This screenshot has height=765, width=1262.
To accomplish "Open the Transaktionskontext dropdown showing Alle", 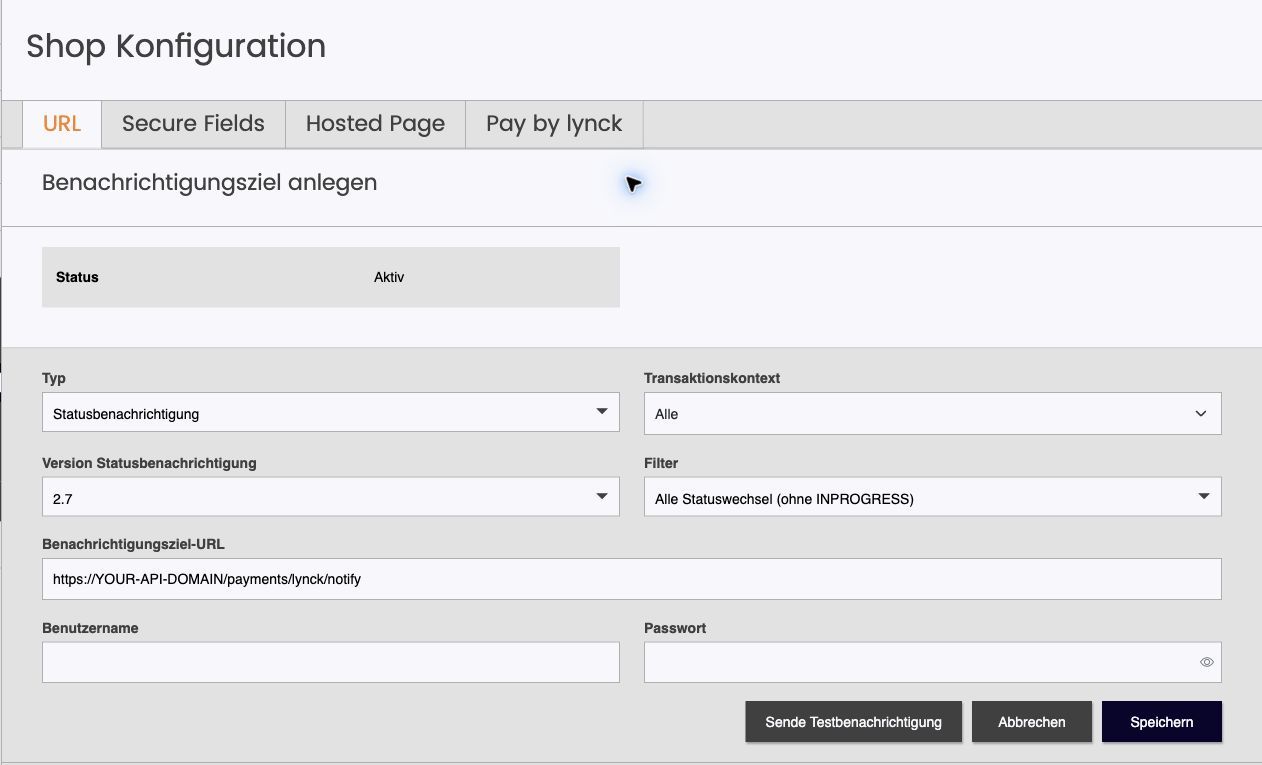I will (x=932, y=414).
